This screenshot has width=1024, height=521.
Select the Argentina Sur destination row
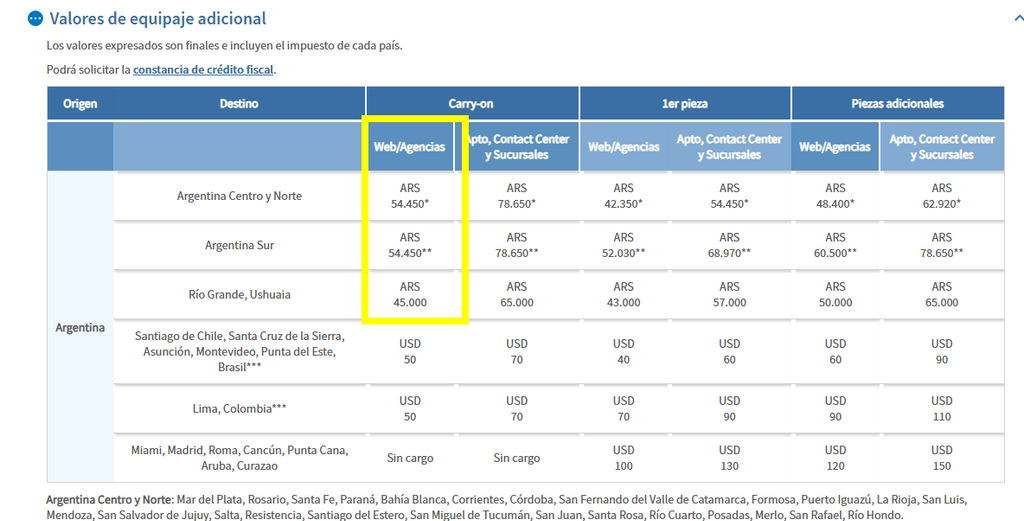[239, 245]
